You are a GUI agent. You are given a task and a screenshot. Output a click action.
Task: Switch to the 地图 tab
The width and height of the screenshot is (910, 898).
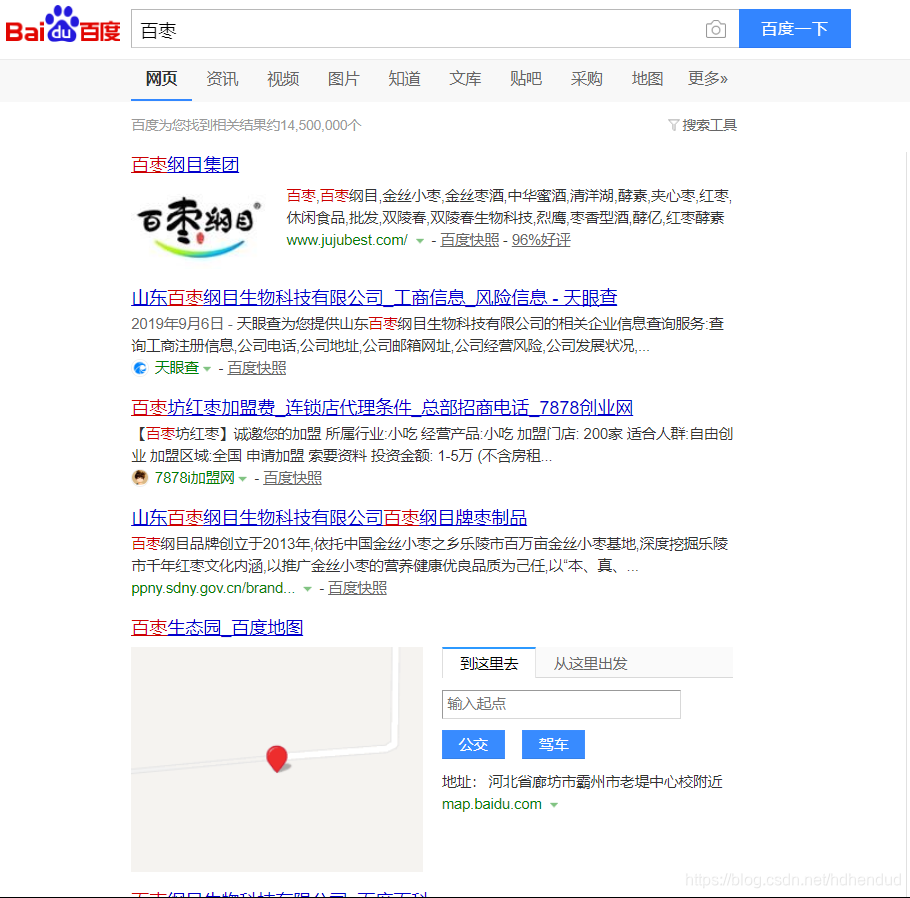click(x=647, y=78)
